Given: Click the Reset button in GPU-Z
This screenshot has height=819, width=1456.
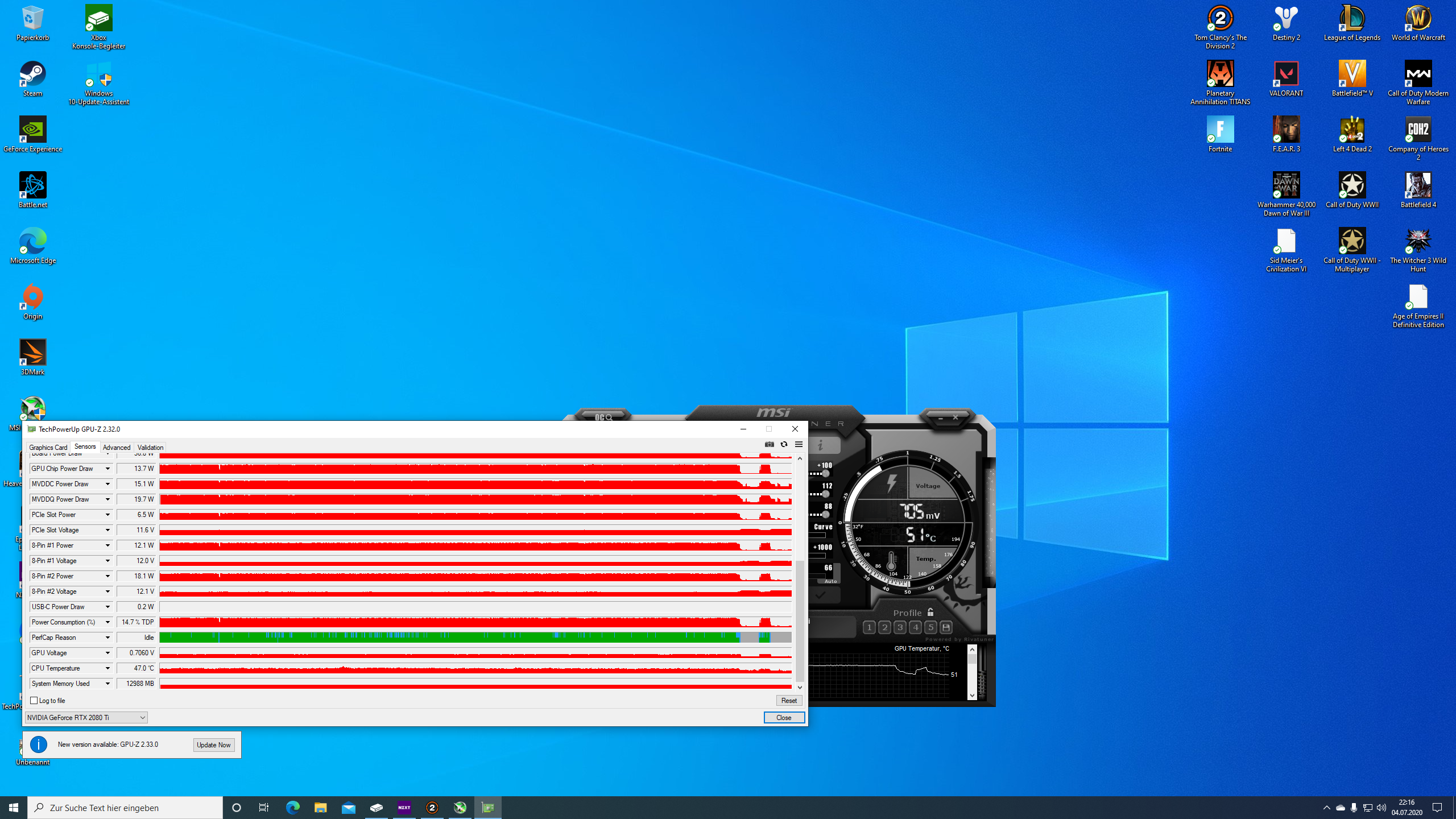Looking at the screenshot, I should pos(788,701).
